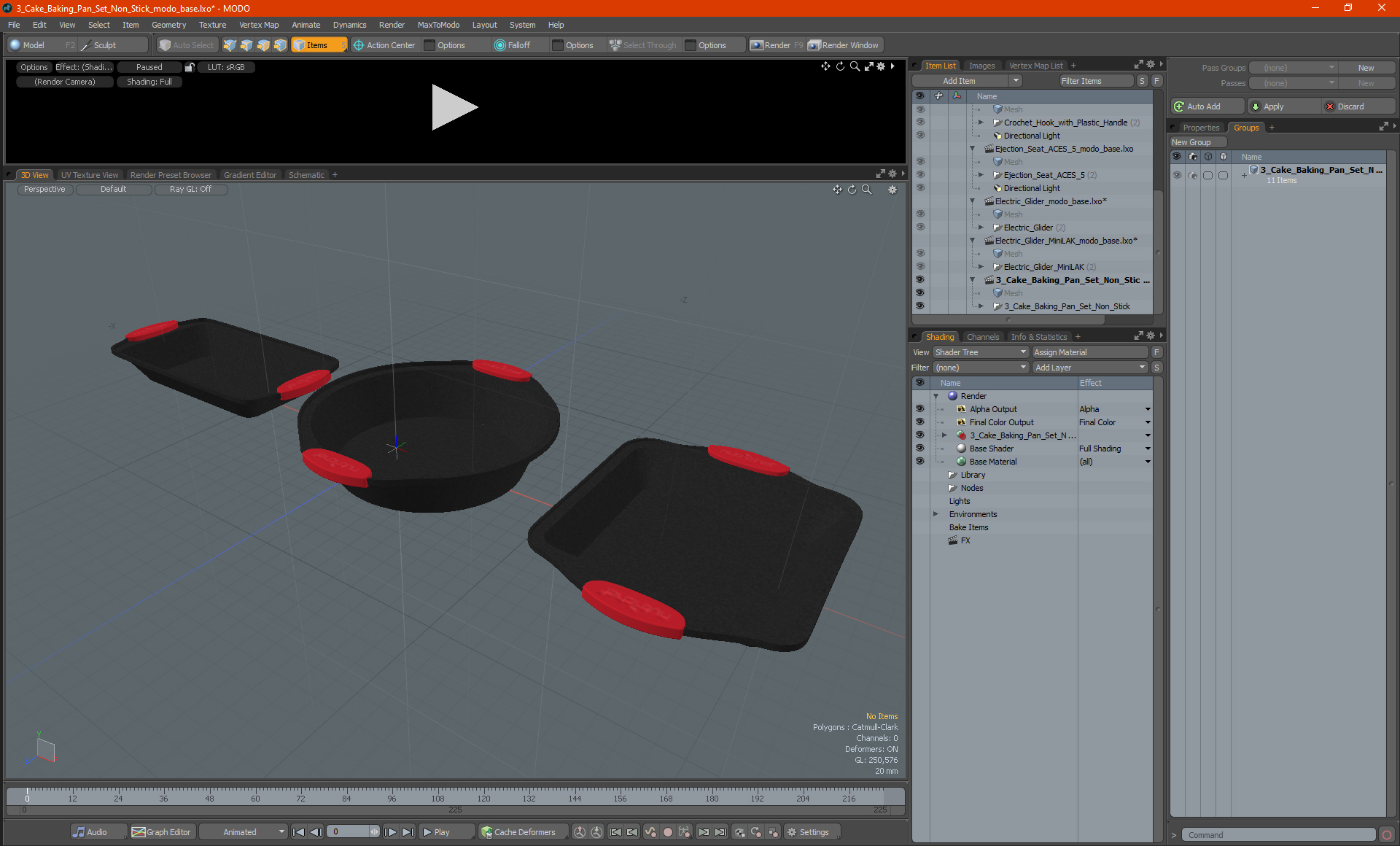Switch to the Channels tab
This screenshot has width=1400, height=846.
point(982,337)
